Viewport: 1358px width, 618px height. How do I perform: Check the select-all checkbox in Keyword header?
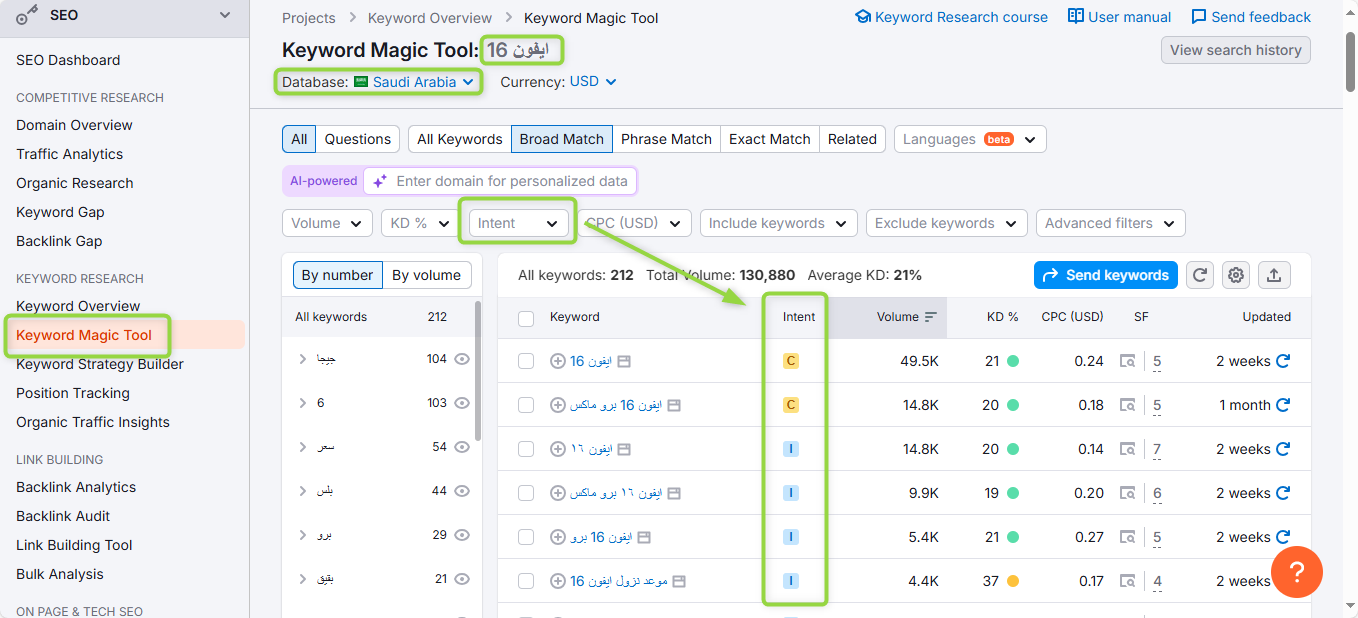click(x=526, y=318)
